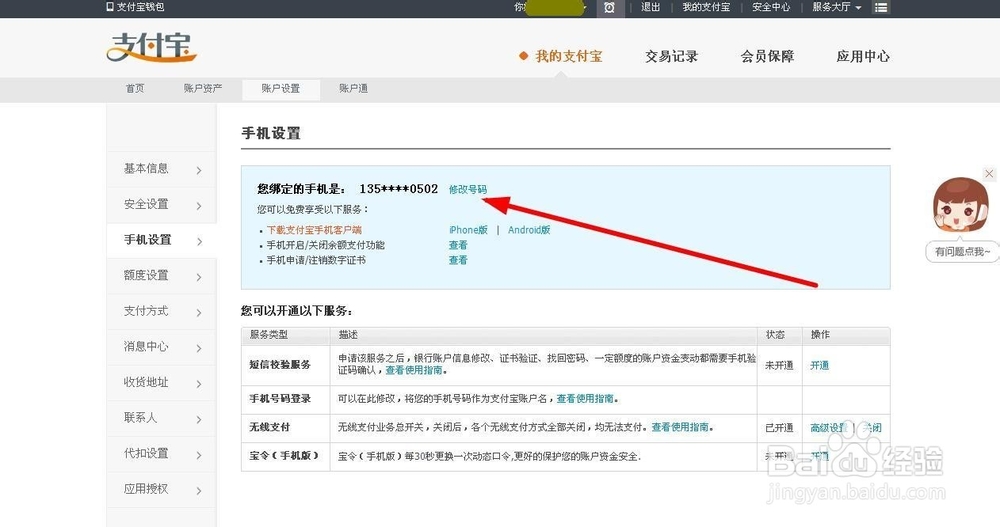Click the Alipay logo
1000x527 pixels.
(x=151, y=48)
